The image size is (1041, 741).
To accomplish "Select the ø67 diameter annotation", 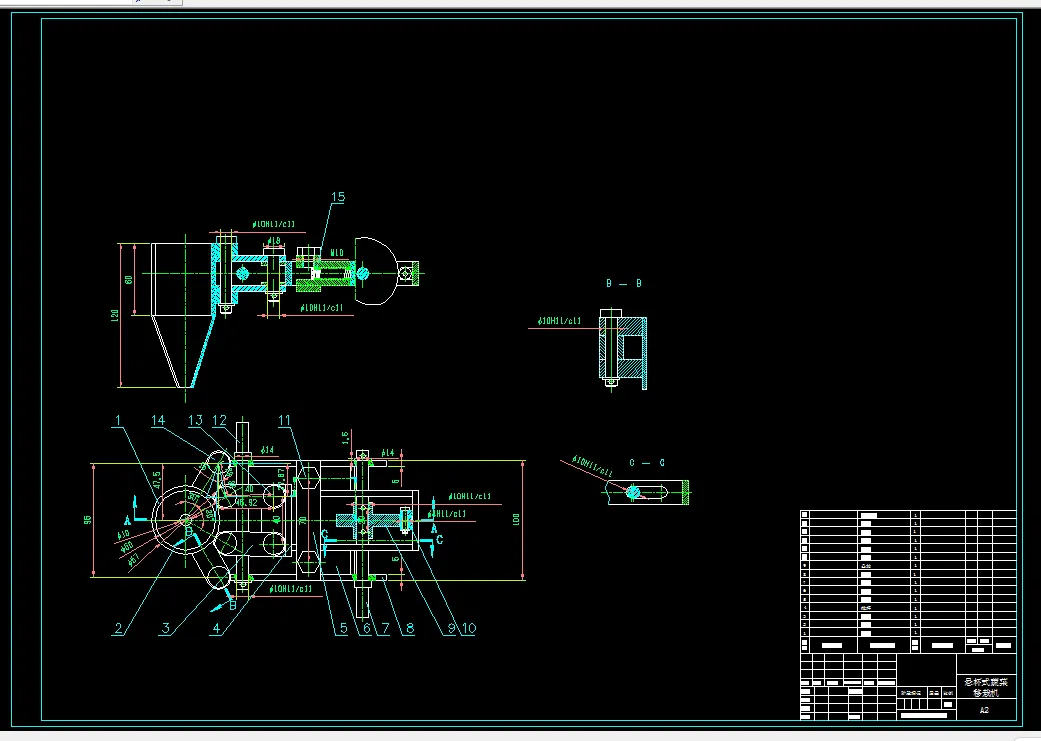I will tap(133, 562).
